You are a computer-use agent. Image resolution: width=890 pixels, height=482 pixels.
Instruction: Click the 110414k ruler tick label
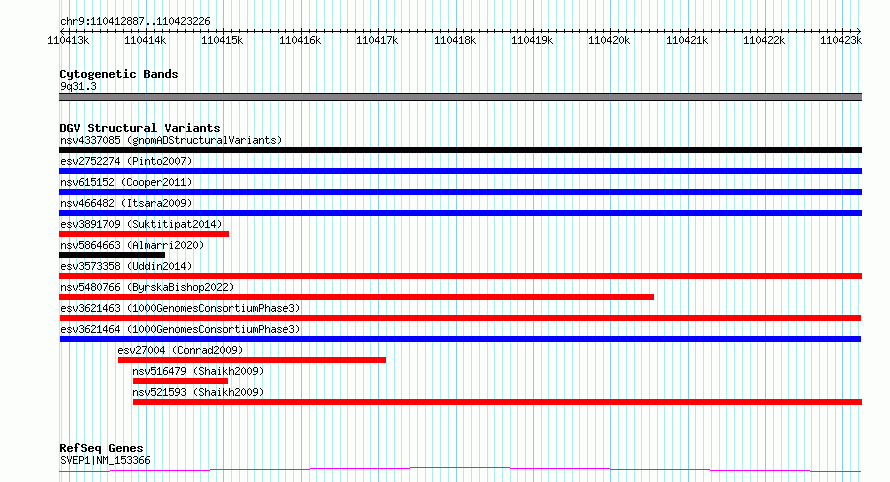(x=145, y=40)
